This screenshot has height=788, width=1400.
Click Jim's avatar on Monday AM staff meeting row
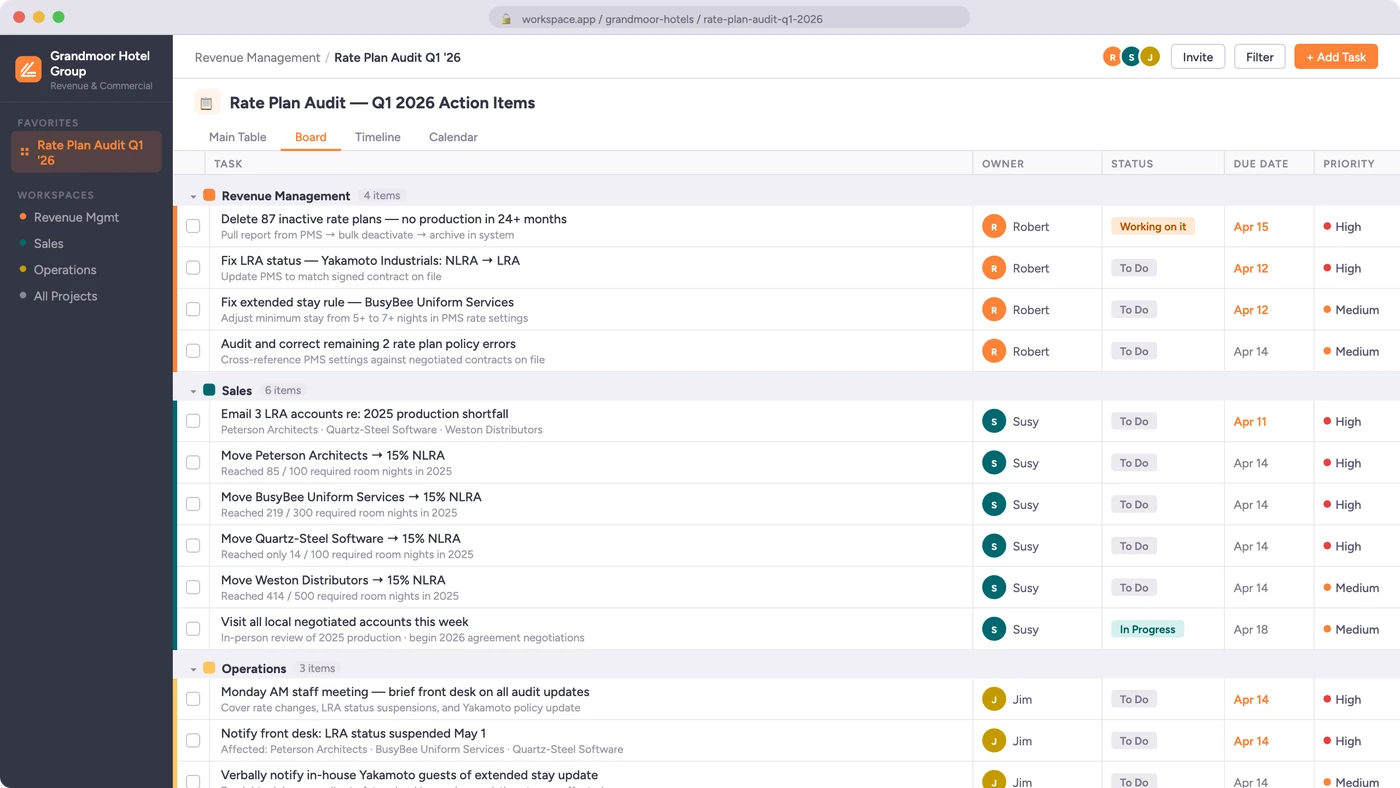(x=993, y=699)
